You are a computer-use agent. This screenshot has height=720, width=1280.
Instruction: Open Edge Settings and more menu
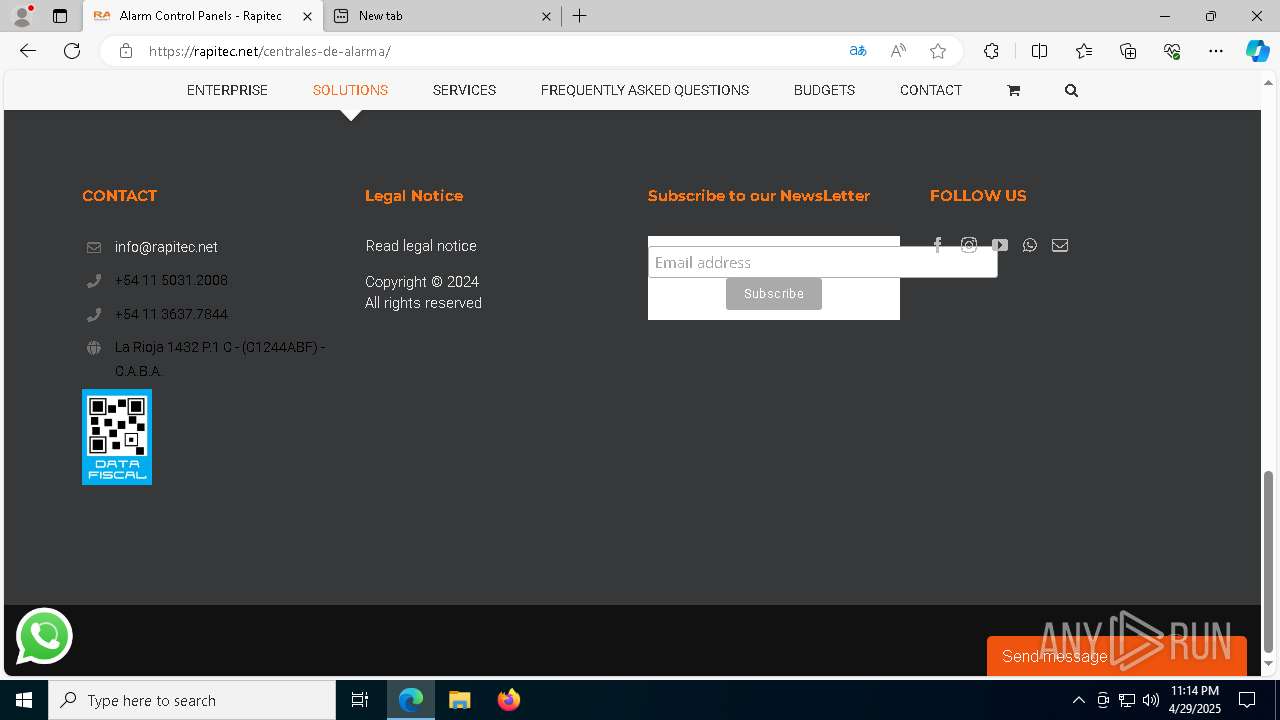pyautogui.click(x=1216, y=51)
